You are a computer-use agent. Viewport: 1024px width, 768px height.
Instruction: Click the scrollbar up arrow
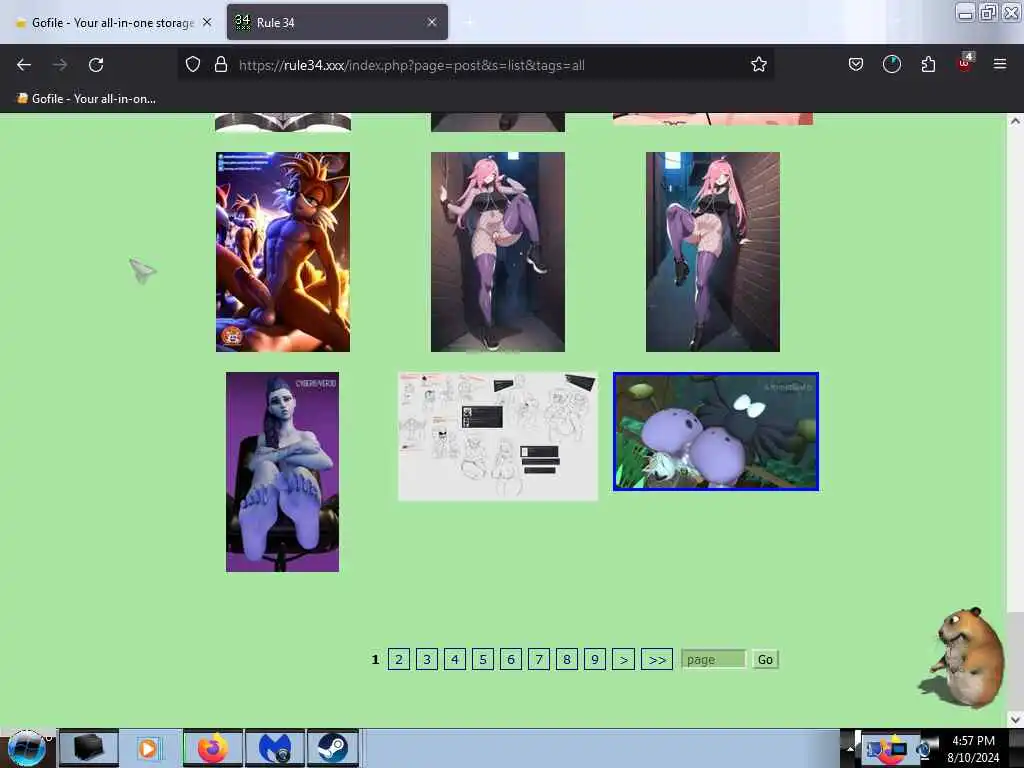pyautogui.click(x=1015, y=121)
